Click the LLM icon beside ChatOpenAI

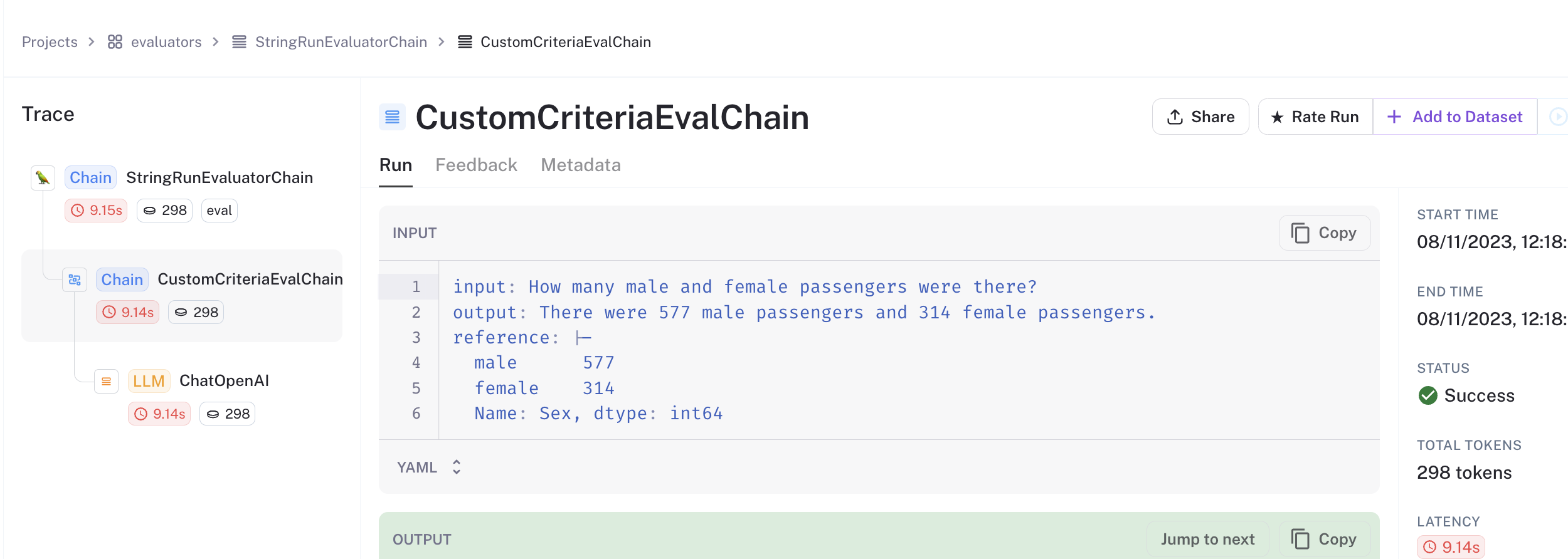(x=106, y=381)
